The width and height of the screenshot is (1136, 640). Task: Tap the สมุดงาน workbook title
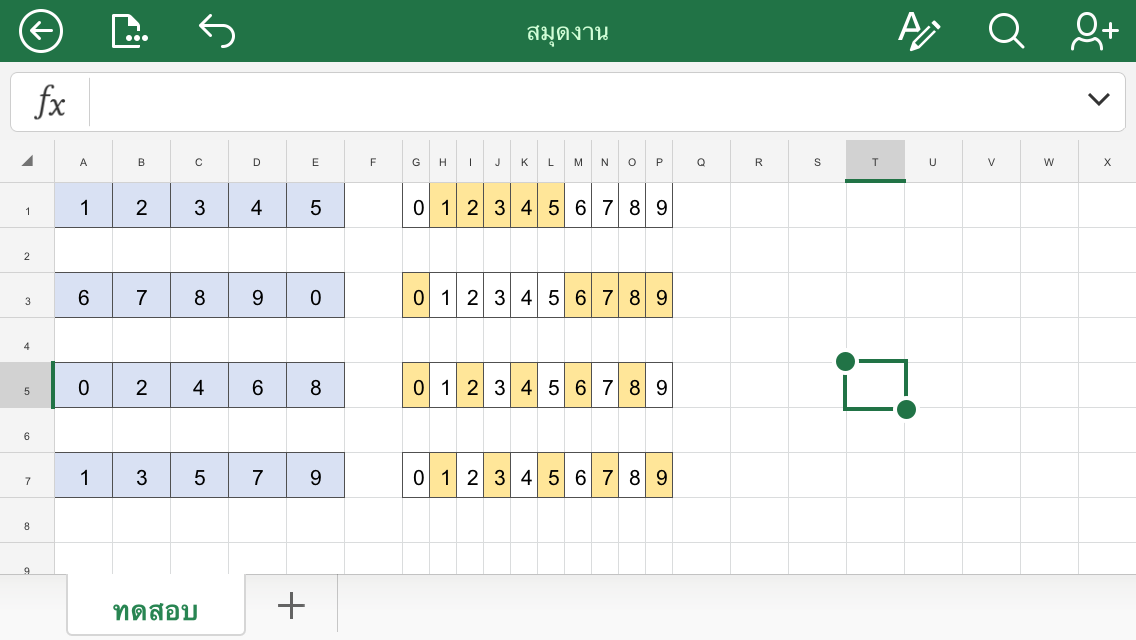(567, 32)
